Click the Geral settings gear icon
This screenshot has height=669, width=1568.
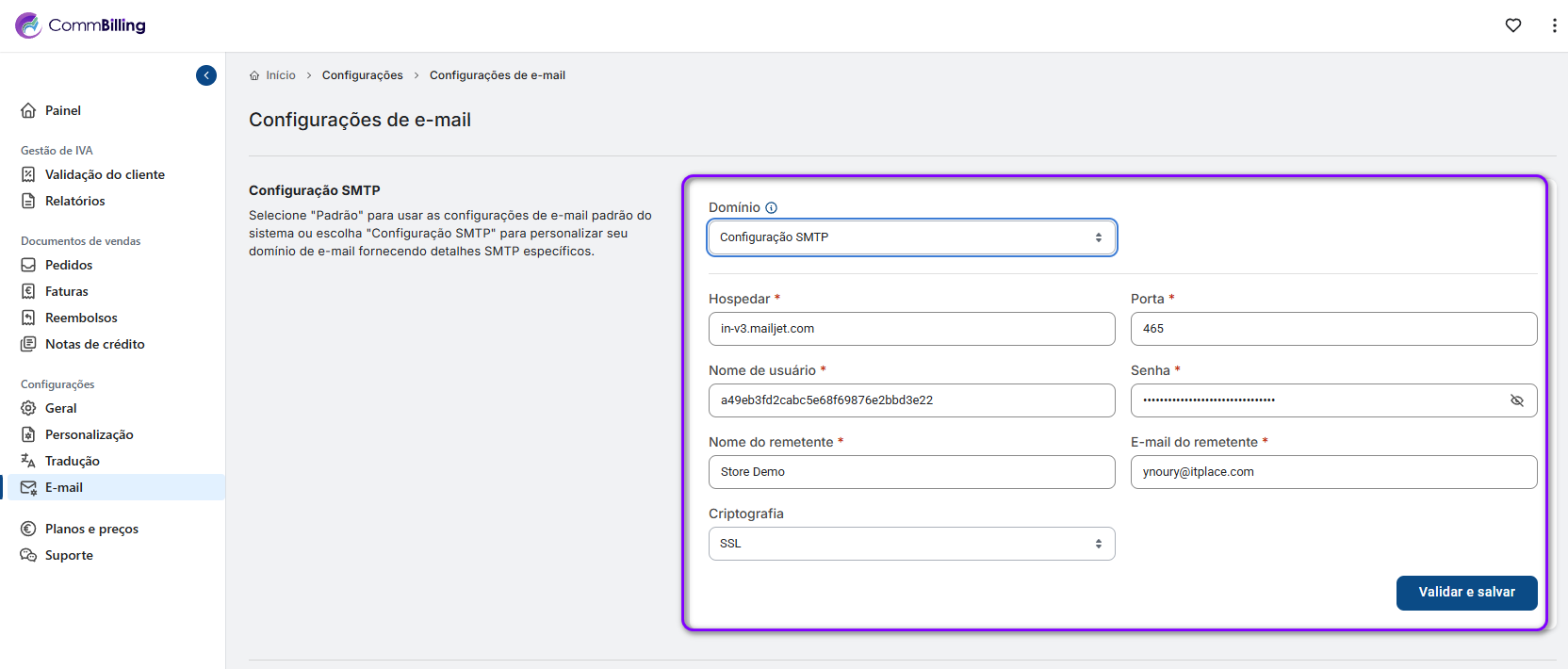click(29, 408)
